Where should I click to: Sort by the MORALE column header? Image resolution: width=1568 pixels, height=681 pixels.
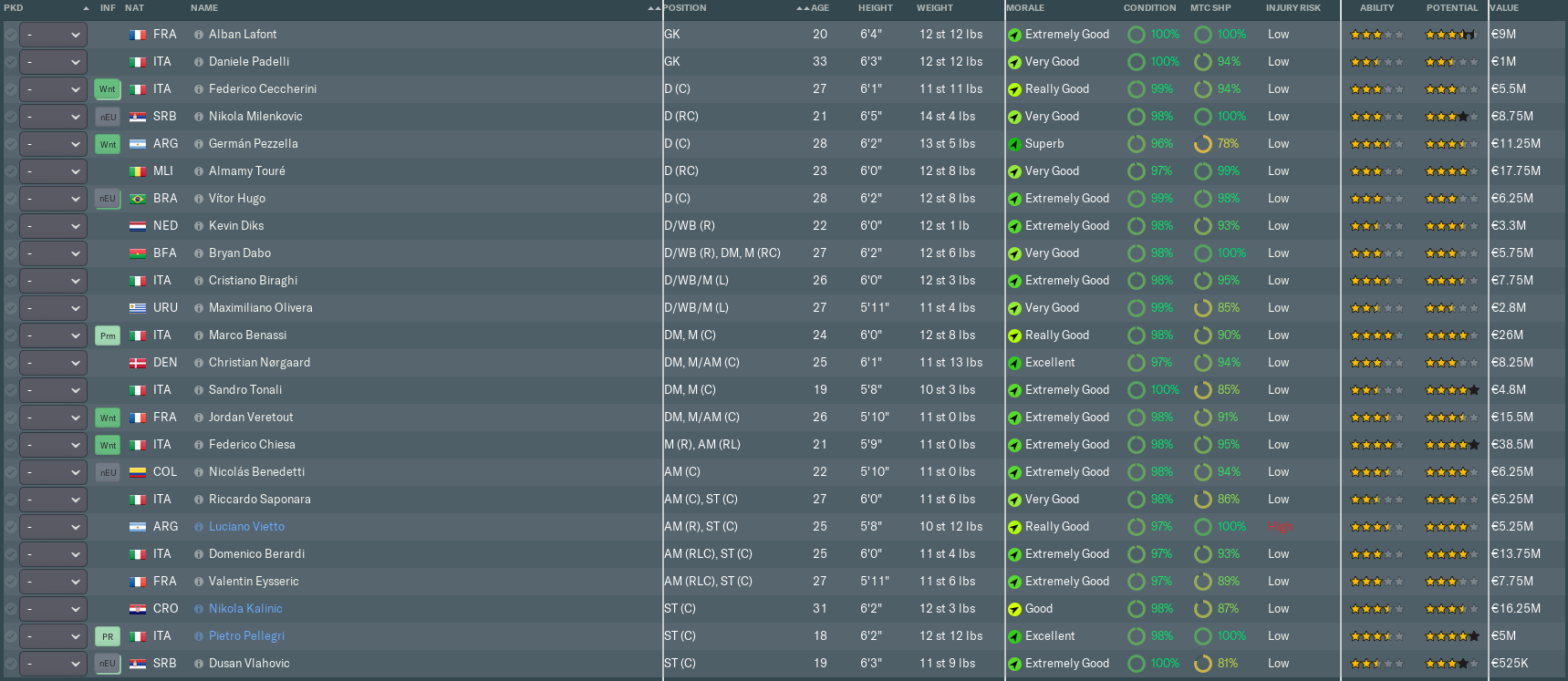pos(1025,8)
